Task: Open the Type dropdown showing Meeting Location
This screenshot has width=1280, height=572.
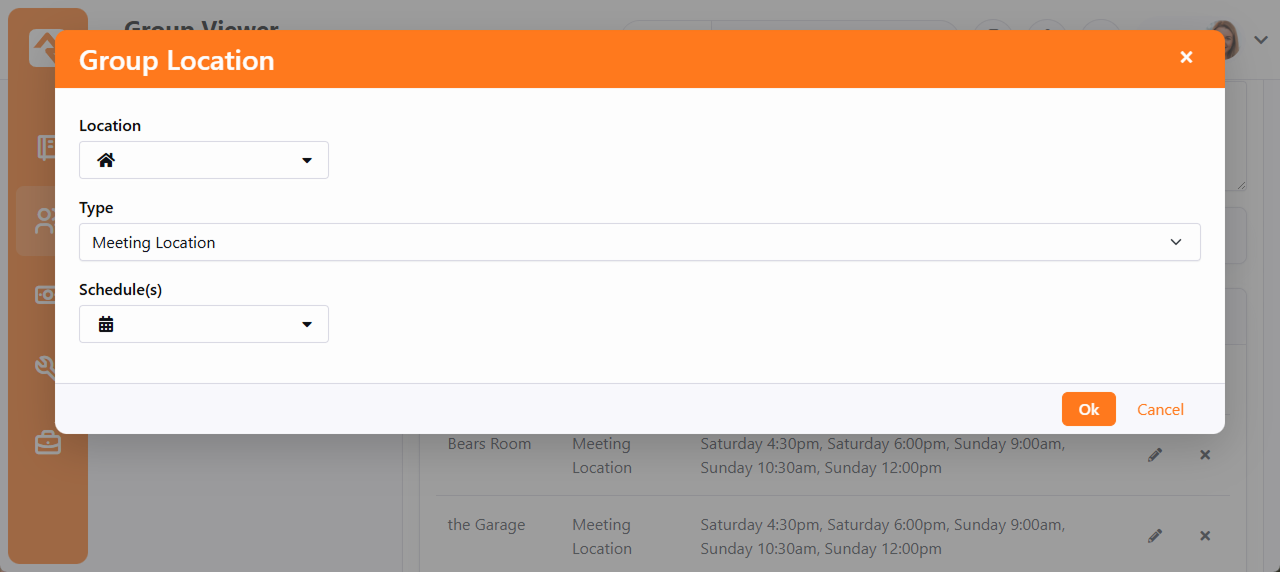Action: [639, 242]
